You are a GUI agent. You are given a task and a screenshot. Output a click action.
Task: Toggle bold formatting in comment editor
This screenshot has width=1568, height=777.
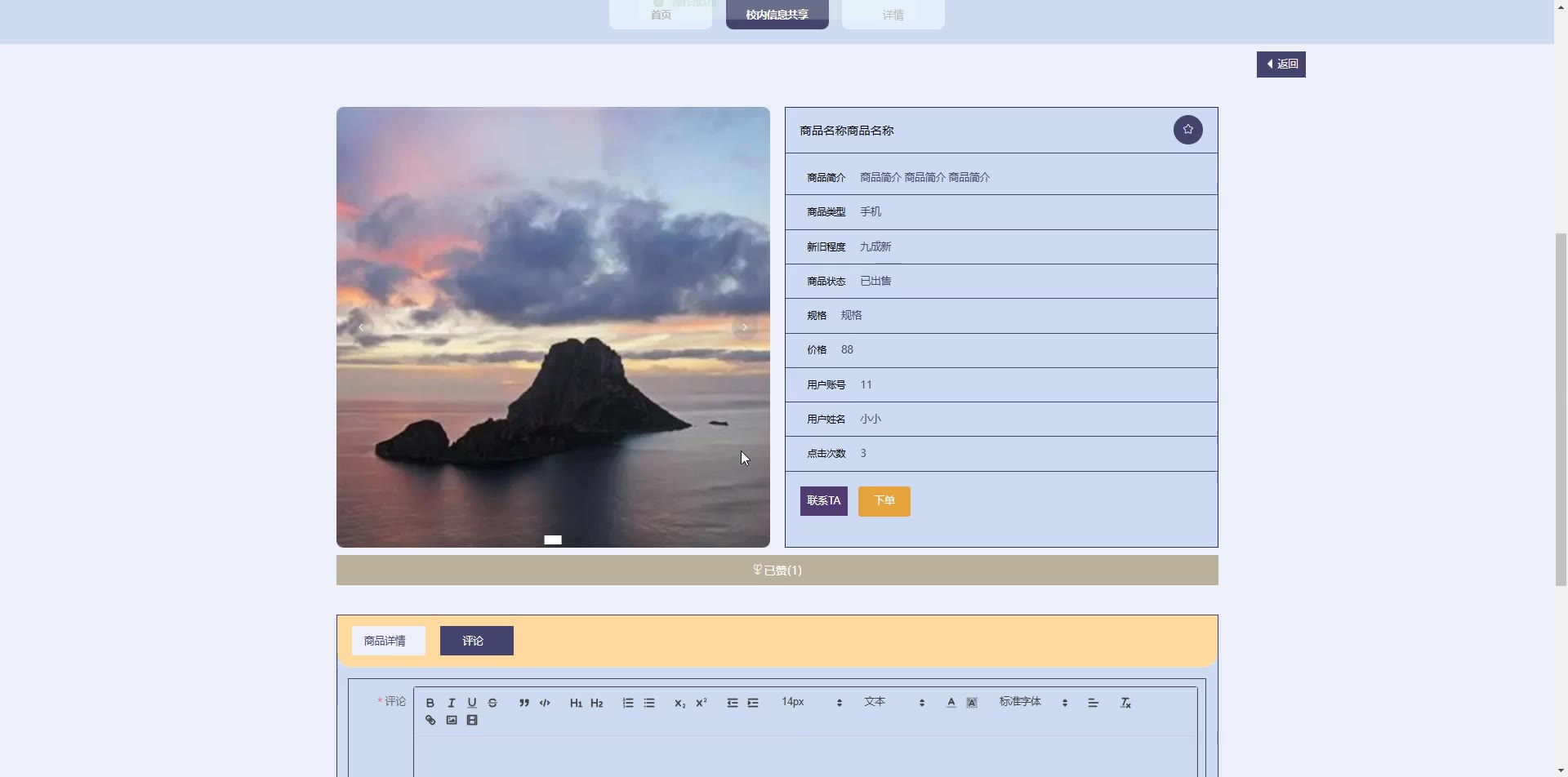tap(430, 703)
